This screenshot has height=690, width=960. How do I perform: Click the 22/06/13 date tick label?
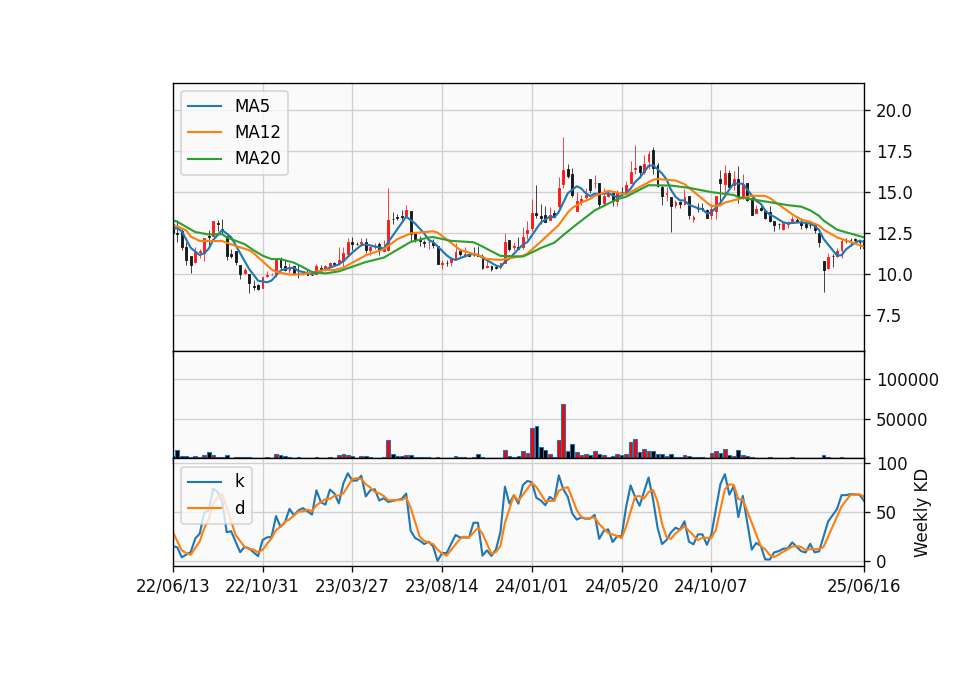tap(173, 586)
